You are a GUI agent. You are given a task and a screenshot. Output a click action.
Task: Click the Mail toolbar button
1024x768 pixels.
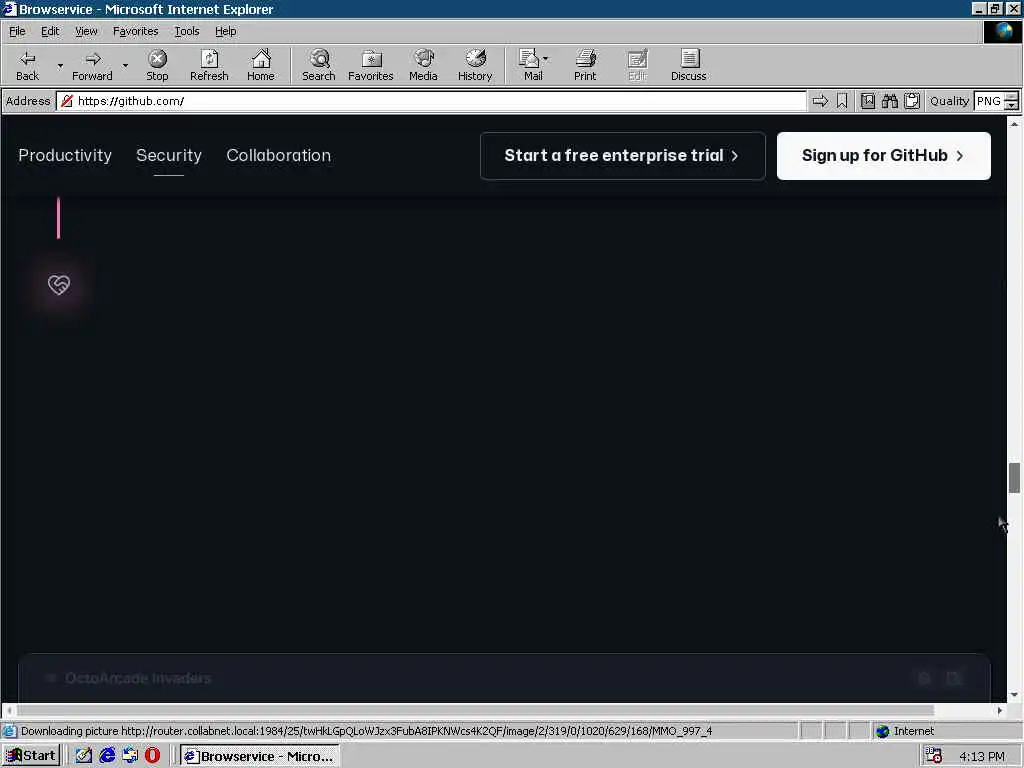[530, 65]
